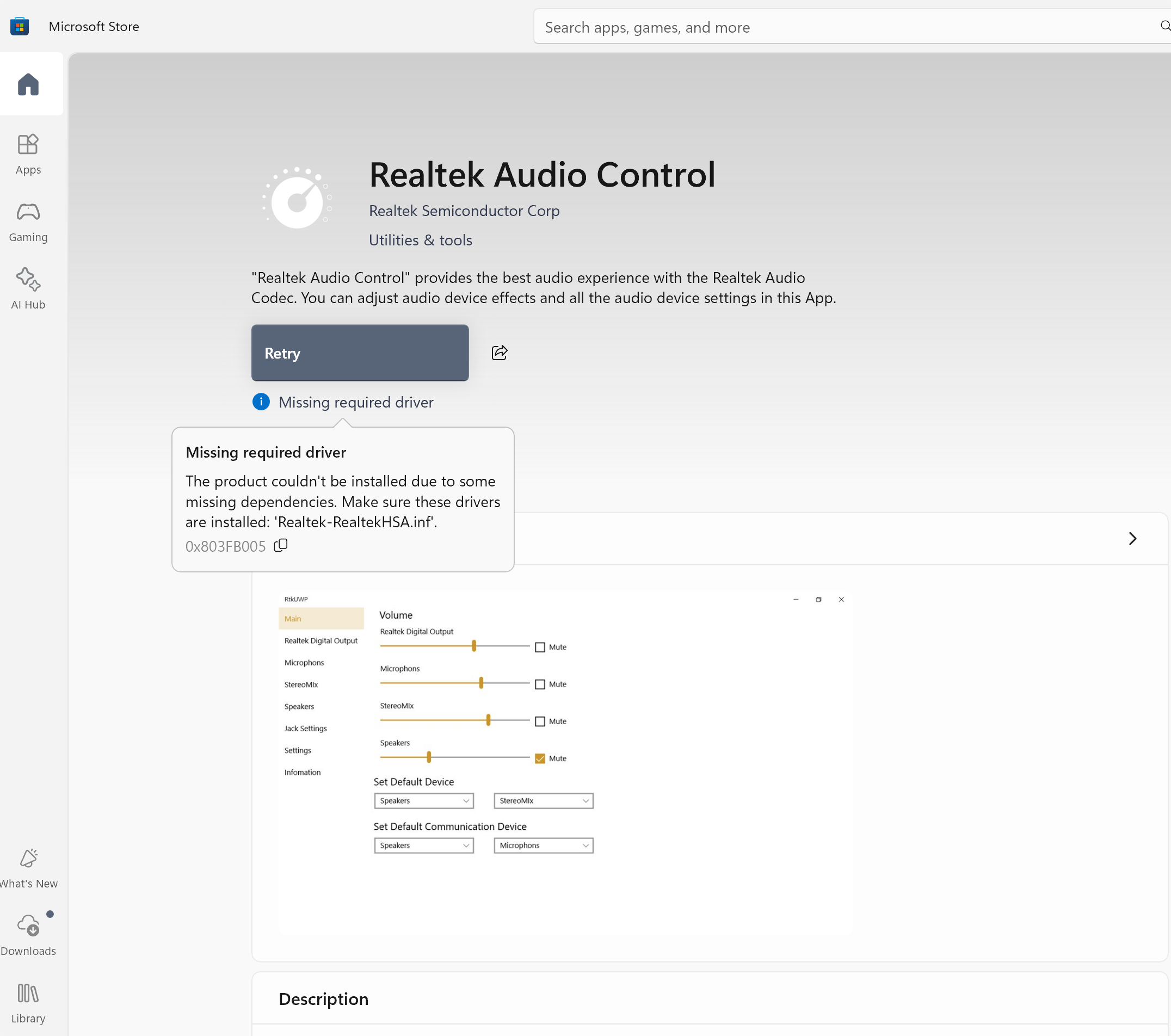This screenshot has height=1036, width=1171.
Task: Click the Microsoft Store logo icon
Action: [20, 26]
